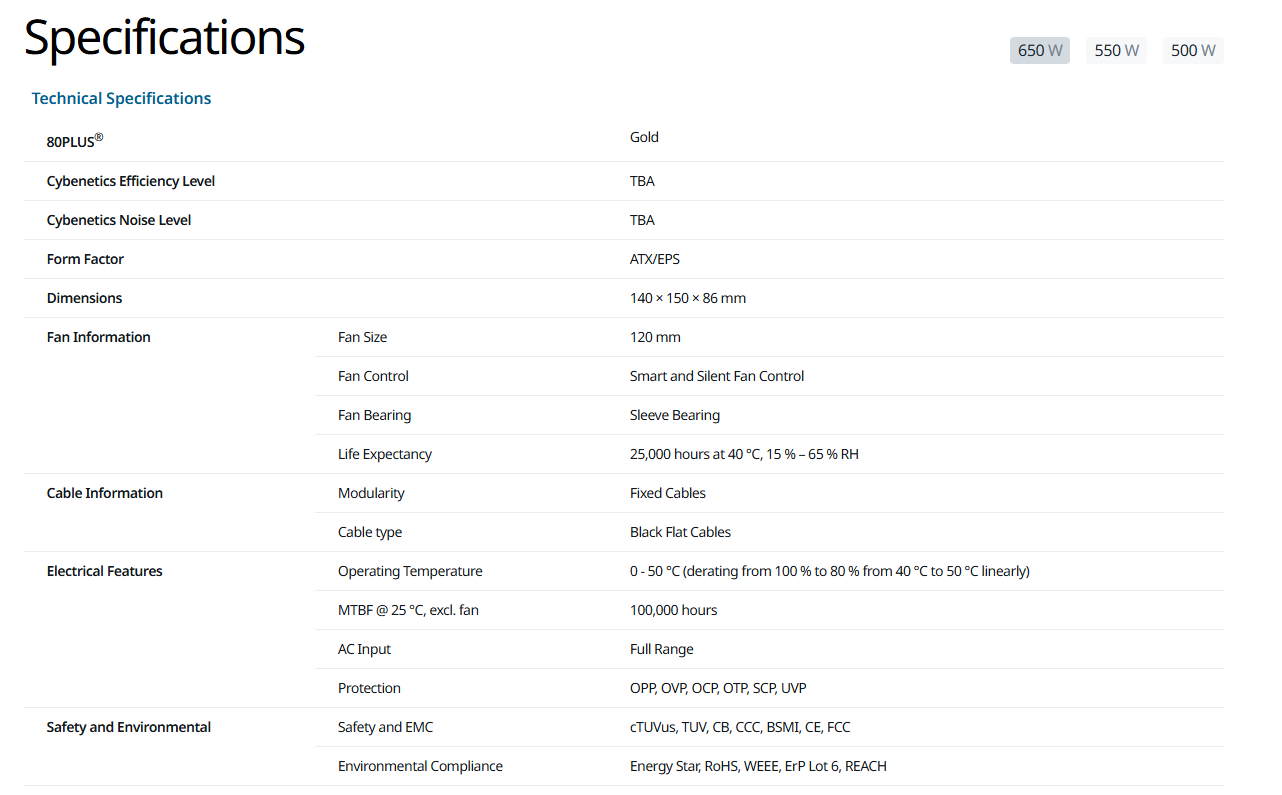Click the Electrical Features section label
Viewport: 1282px width, 795px height.
tap(104, 571)
